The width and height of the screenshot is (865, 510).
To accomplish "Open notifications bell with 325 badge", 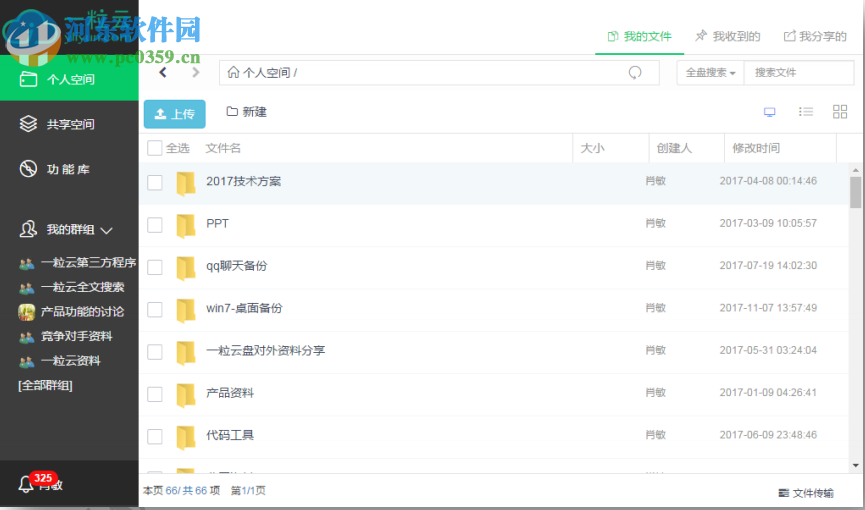I will tap(26, 484).
